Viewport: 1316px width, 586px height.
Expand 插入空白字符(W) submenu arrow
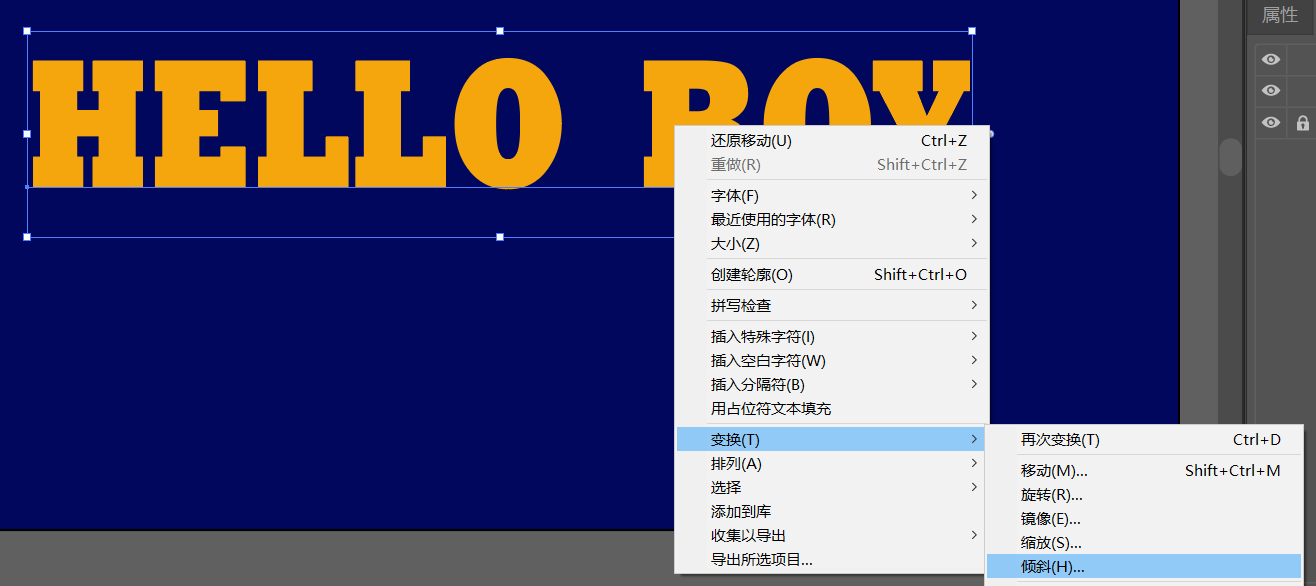(973, 361)
